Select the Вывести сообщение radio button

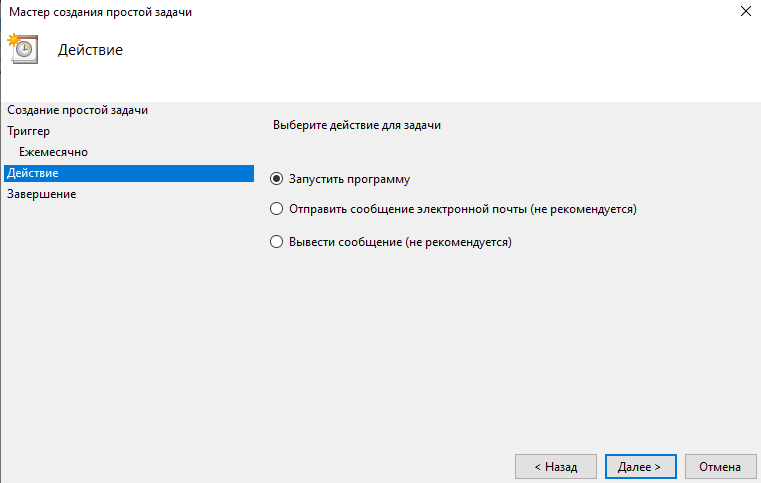pyautogui.click(x=276, y=241)
